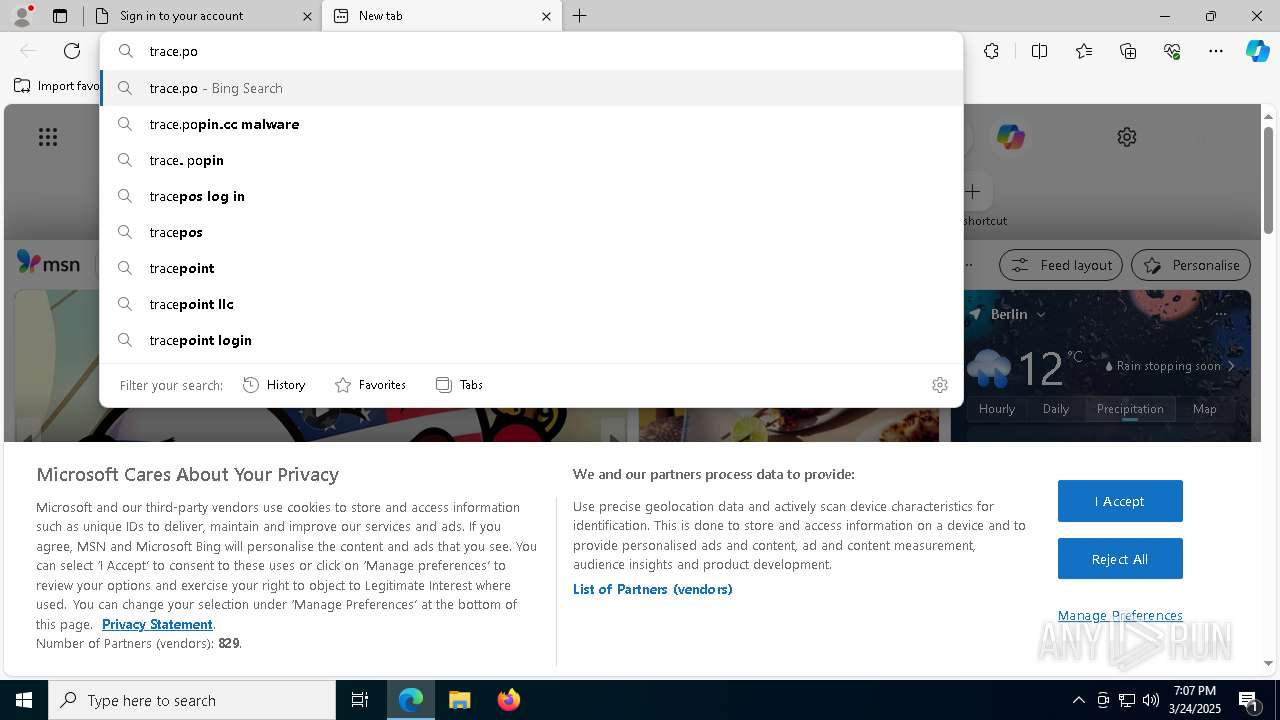The image size is (1280, 720).
Task: Open the Edge profile icon
Action: pyautogui.click(x=22, y=16)
